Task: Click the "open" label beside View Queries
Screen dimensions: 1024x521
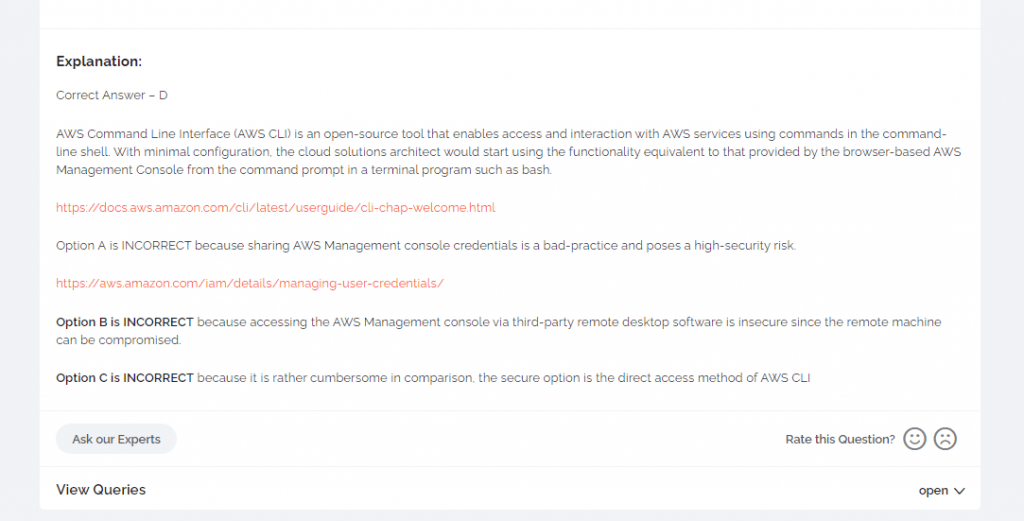Action: (933, 490)
